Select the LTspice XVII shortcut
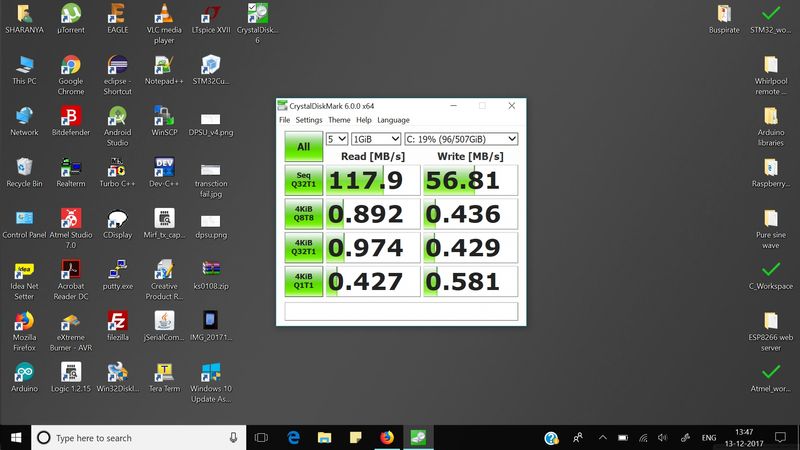This screenshot has height=450, width=800. pos(211,19)
